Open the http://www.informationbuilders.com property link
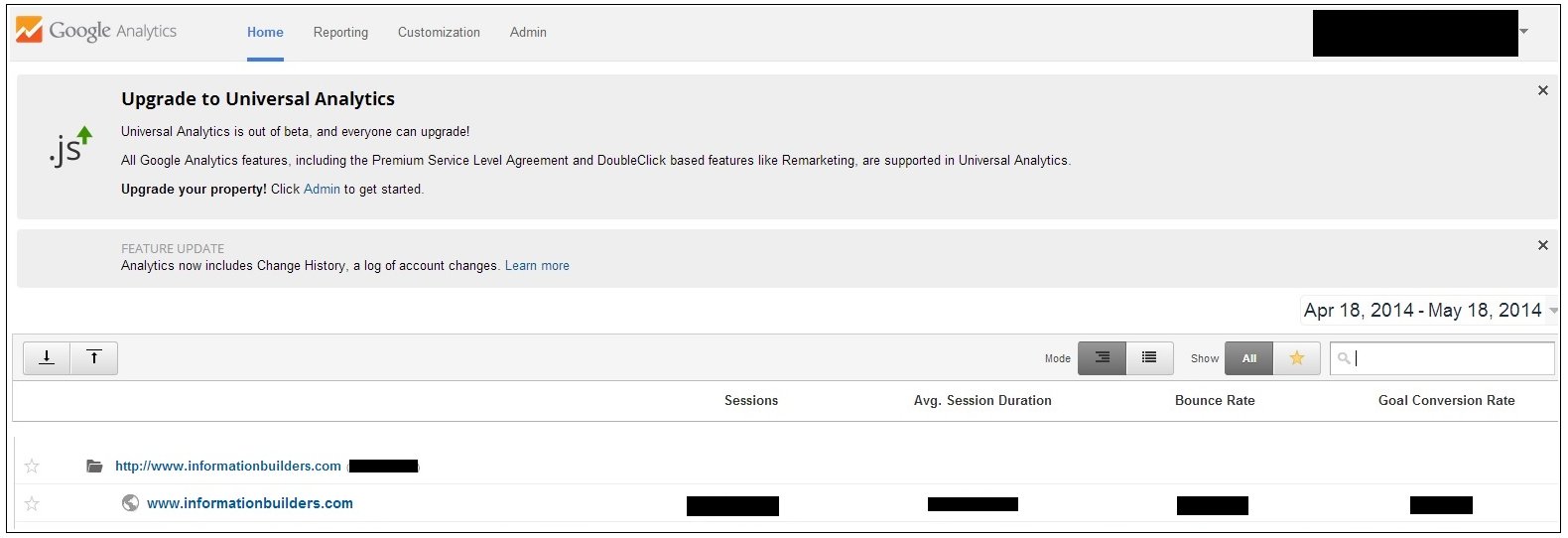The height and width of the screenshot is (538, 1568). [x=228, y=466]
